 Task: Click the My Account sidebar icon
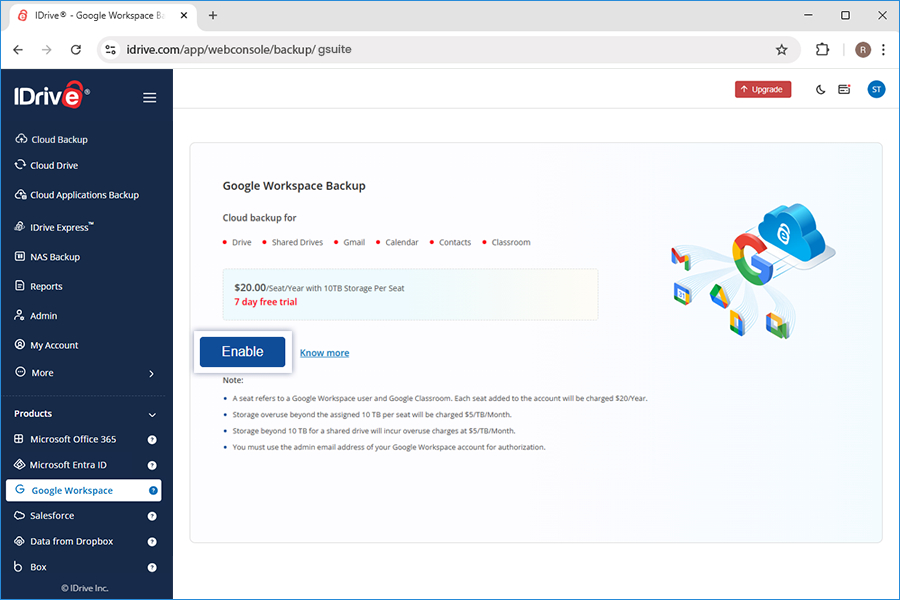pyautogui.click(x=20, y=344)
